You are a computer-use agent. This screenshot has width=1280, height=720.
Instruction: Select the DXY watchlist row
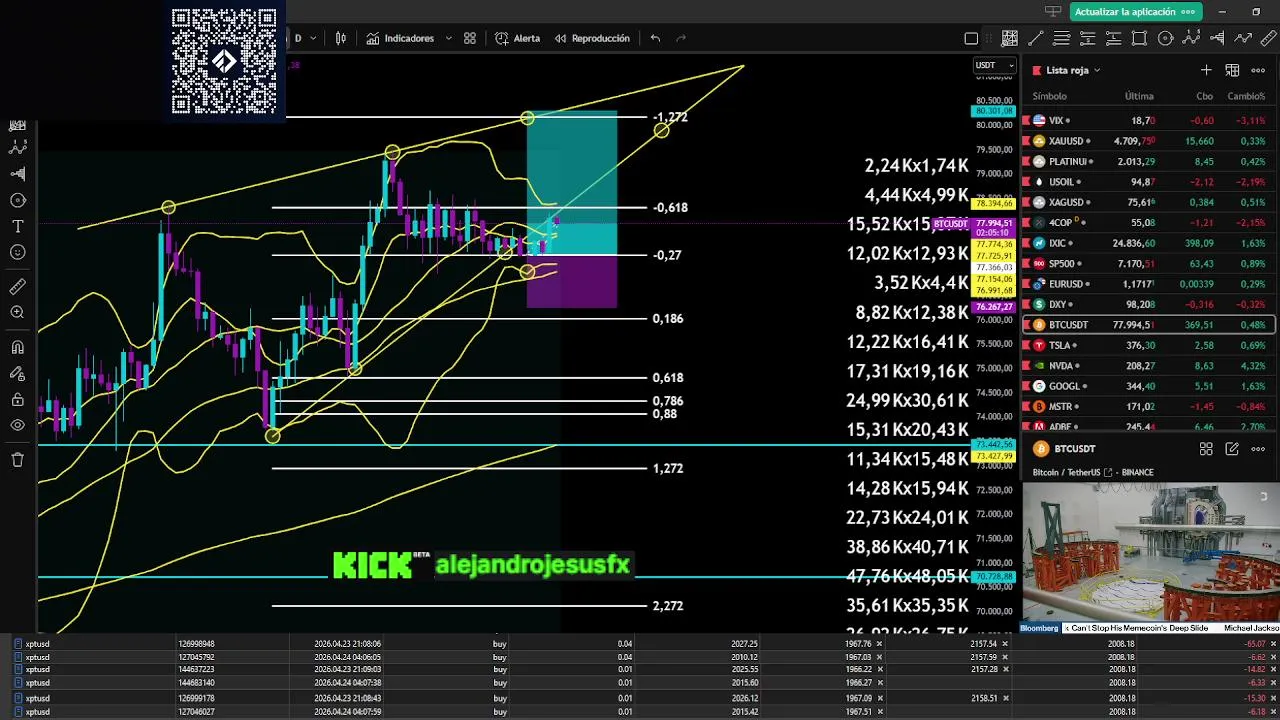click(1148, 304)
